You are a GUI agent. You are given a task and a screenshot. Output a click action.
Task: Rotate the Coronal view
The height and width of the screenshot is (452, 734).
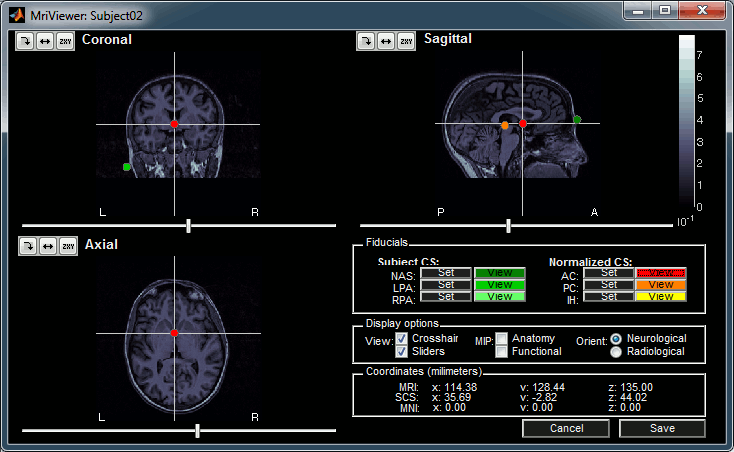(x=27, y=41)
